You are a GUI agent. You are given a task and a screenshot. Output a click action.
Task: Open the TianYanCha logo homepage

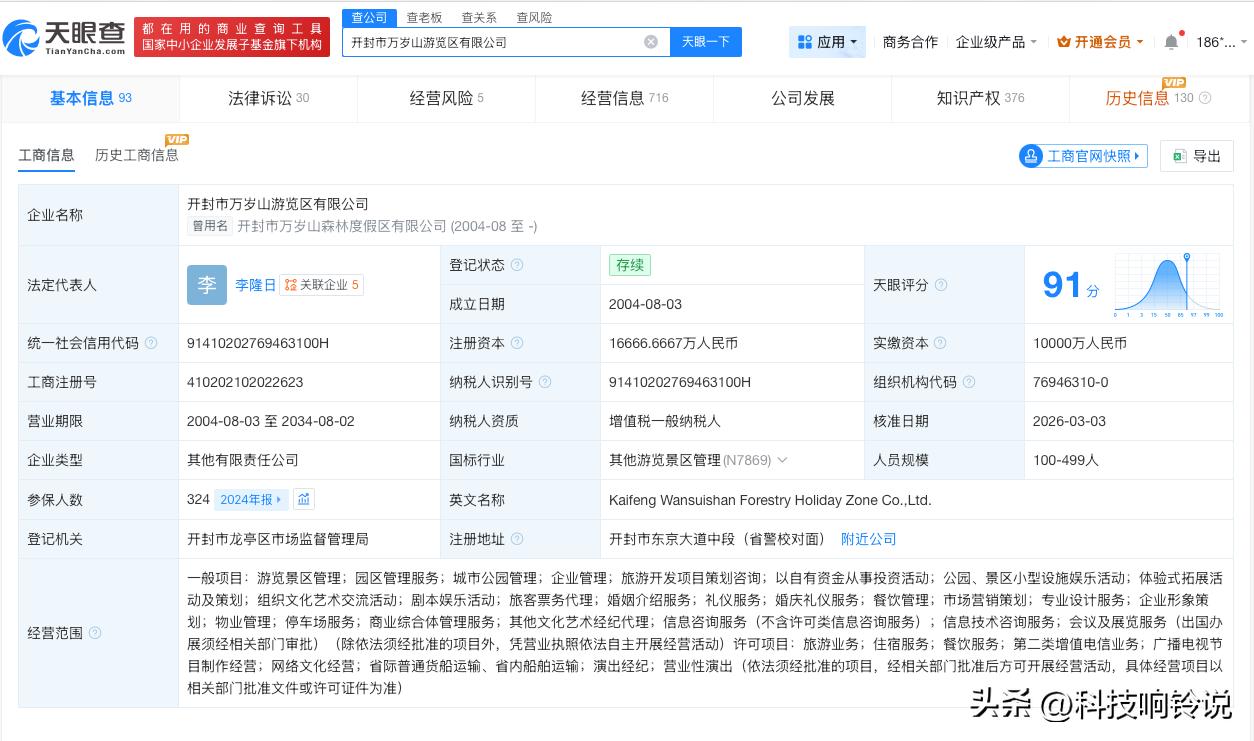pos(64,38)
